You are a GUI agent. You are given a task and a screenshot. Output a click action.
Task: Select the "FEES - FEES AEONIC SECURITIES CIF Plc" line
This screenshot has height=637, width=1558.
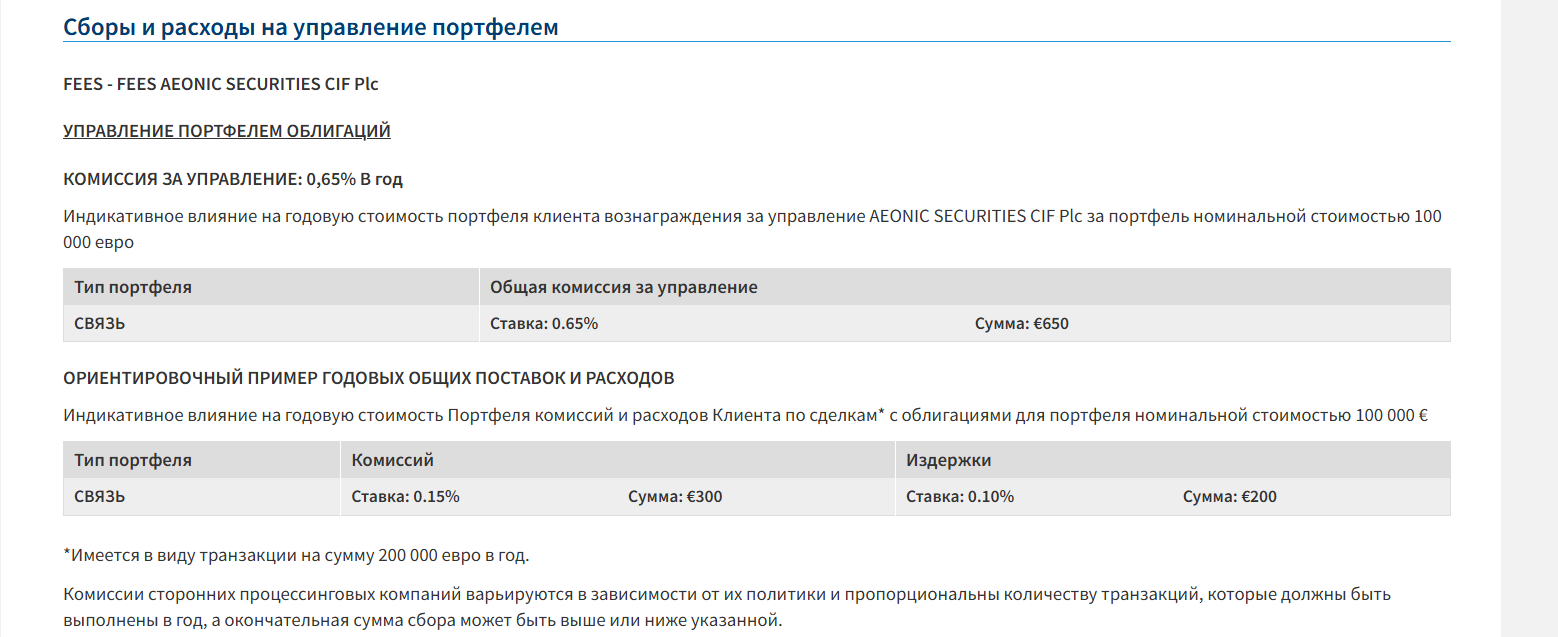[x=220, y=84]
